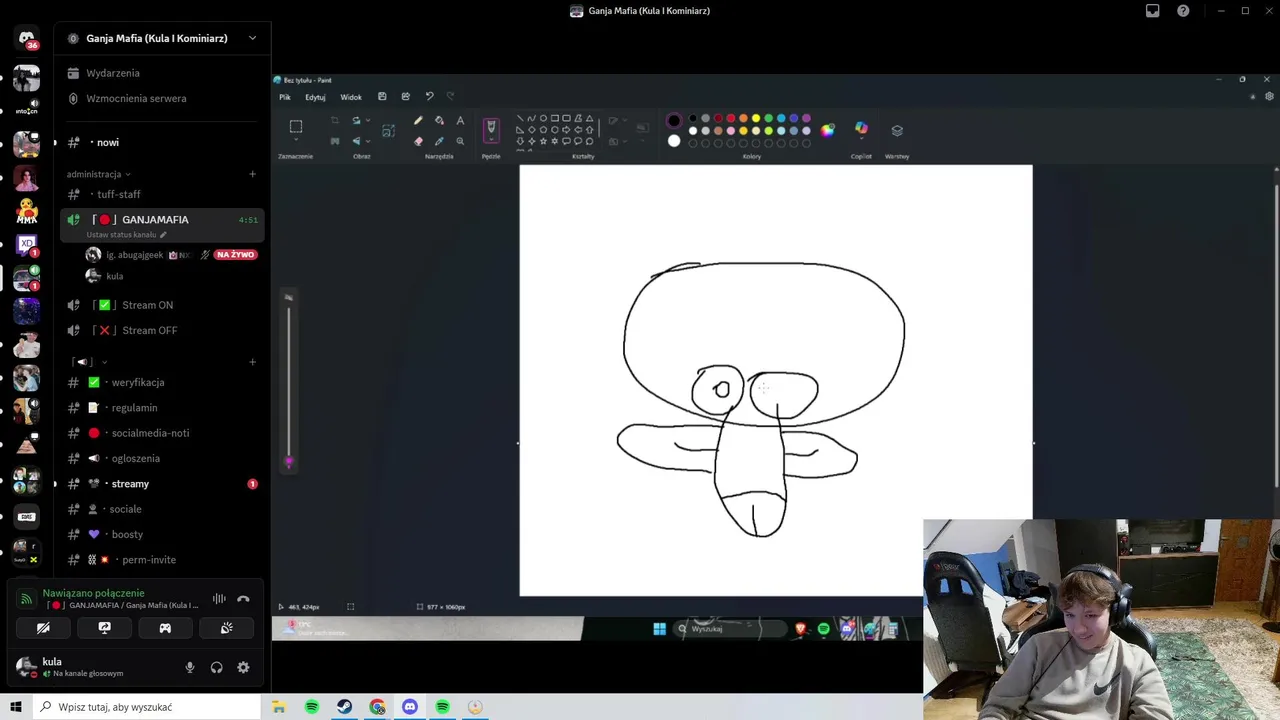The image size is (1280, 720).
Task: Select the Fill bucket tool in Paint
Action: coord(439,121)
